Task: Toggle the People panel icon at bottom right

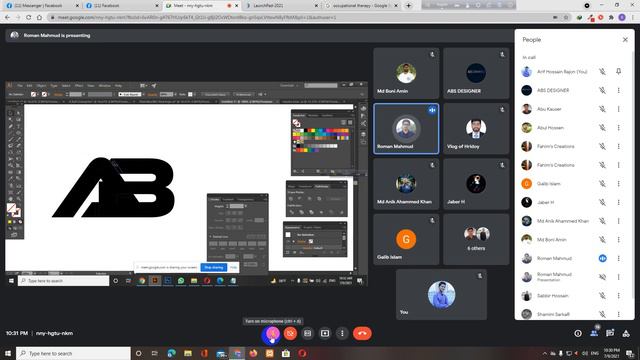Action: [594, 333]
